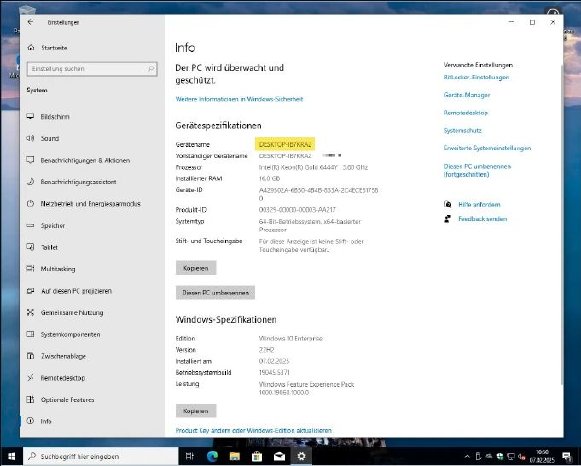Open Mail app from taskbar
The height and width of the screenshot is (466, 581).
point(279,456)
